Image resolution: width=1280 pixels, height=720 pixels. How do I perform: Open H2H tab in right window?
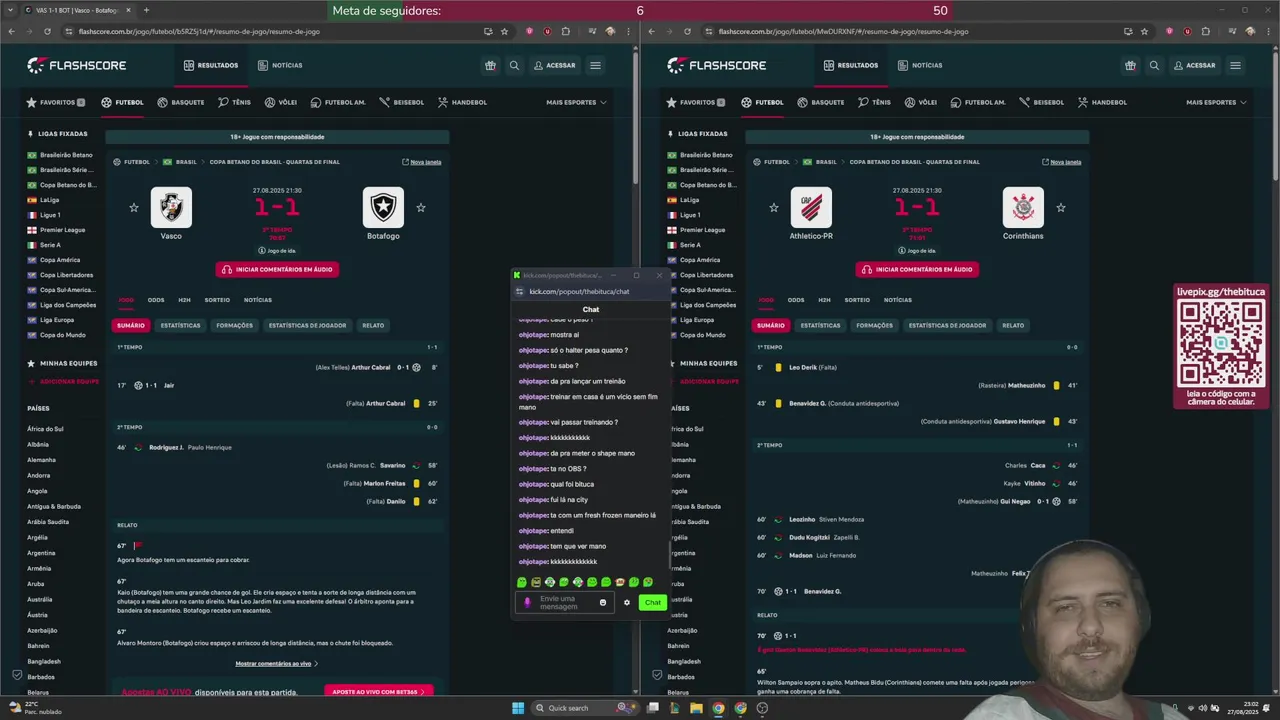point(824,300)
